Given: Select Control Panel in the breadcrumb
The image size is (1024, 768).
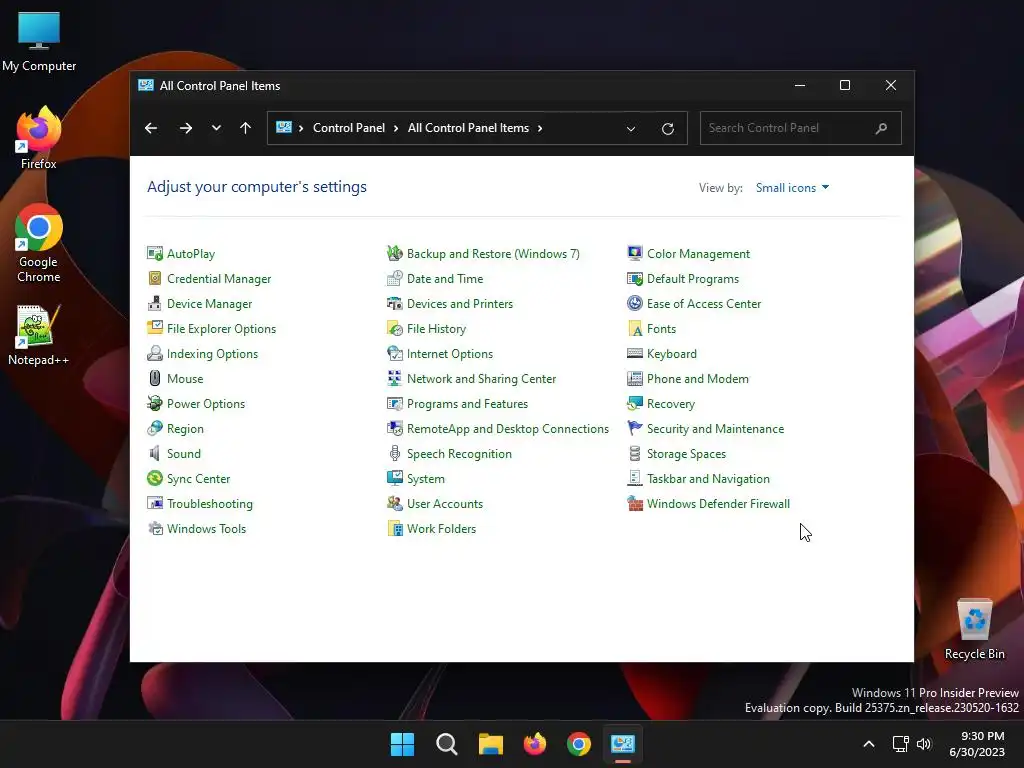Looking at the screenshot, I should click(x=349, y=128).
